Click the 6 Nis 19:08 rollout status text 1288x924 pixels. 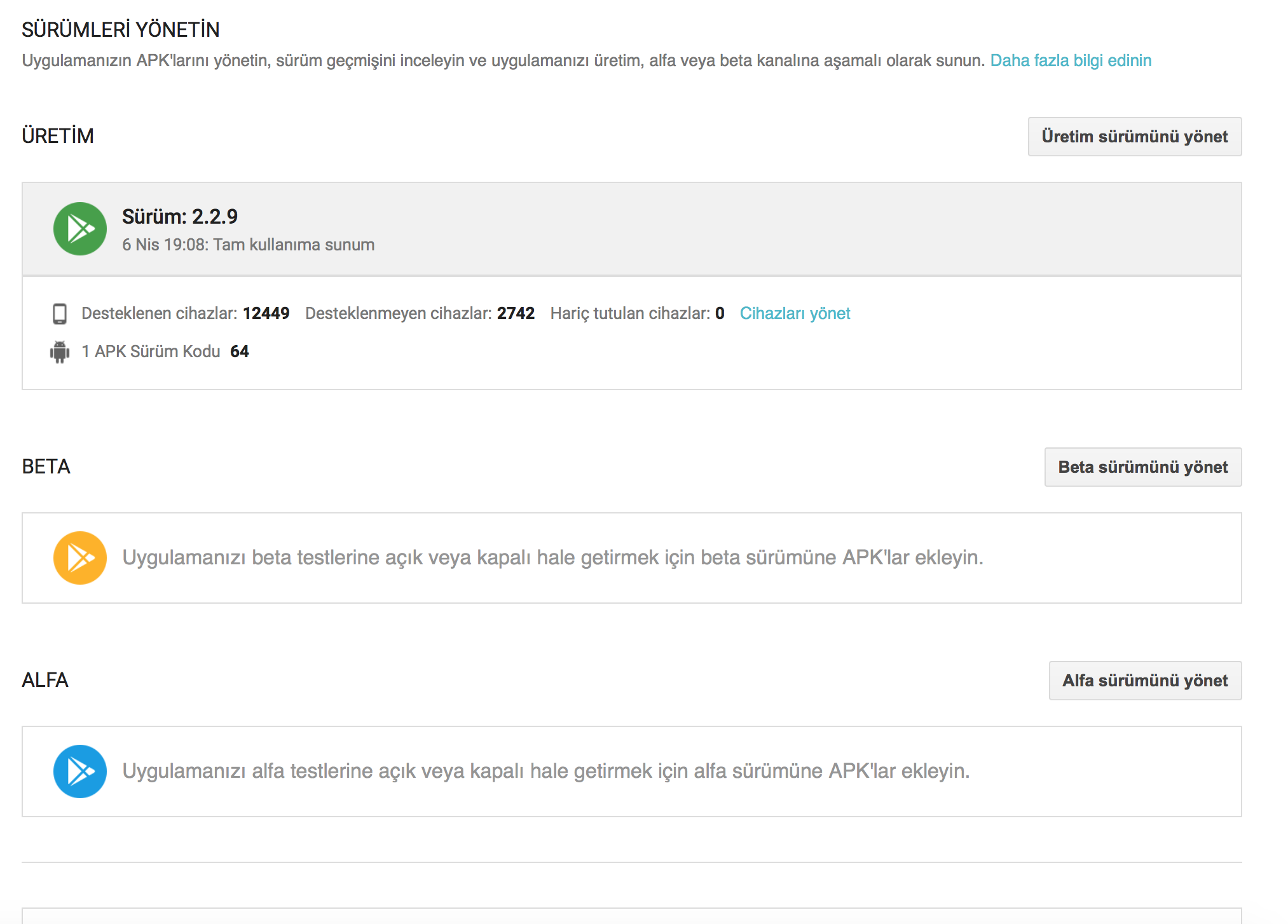[x=248, y=245]
